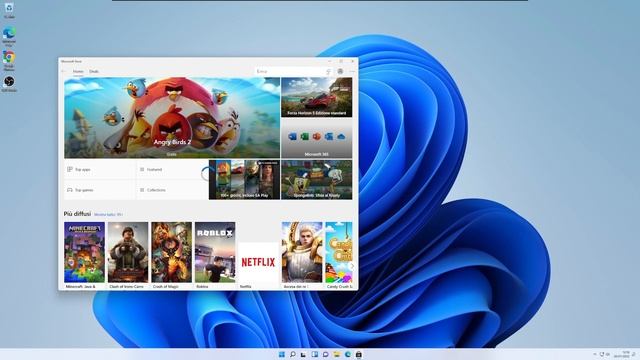Open the Candy Crush app card
Image resolution: width=640 pixels, height=360 pixels.
coord(339,256)
